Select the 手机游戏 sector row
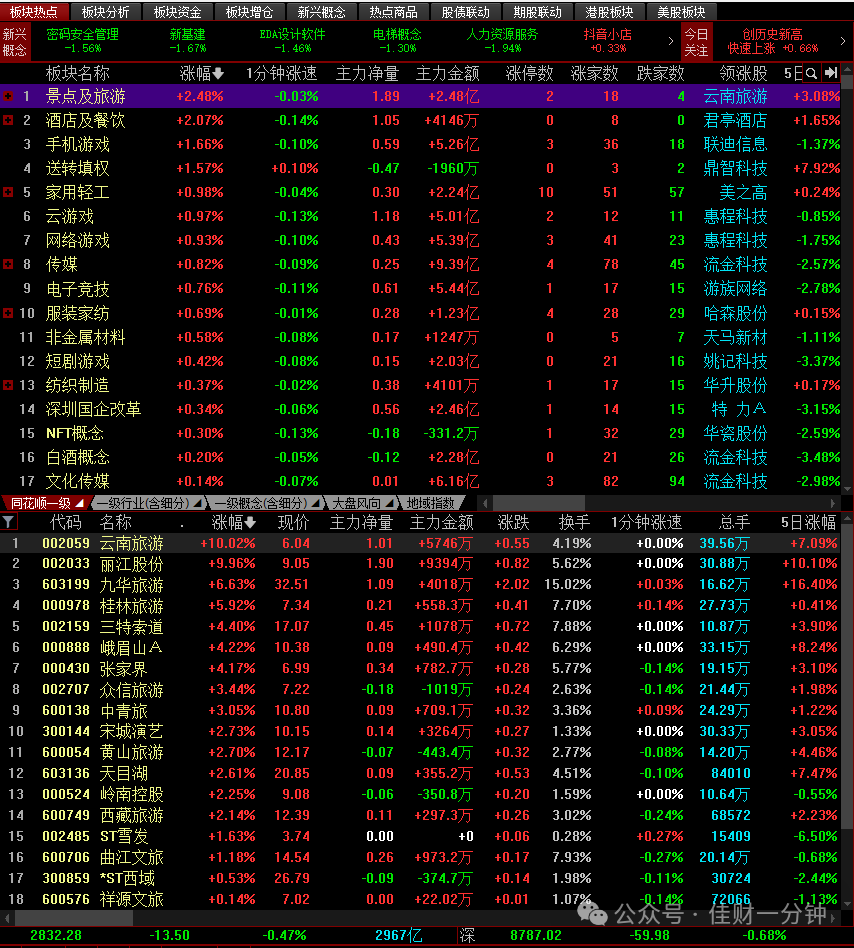This screenshot has width=854, height=948. [x=420, y=144]
